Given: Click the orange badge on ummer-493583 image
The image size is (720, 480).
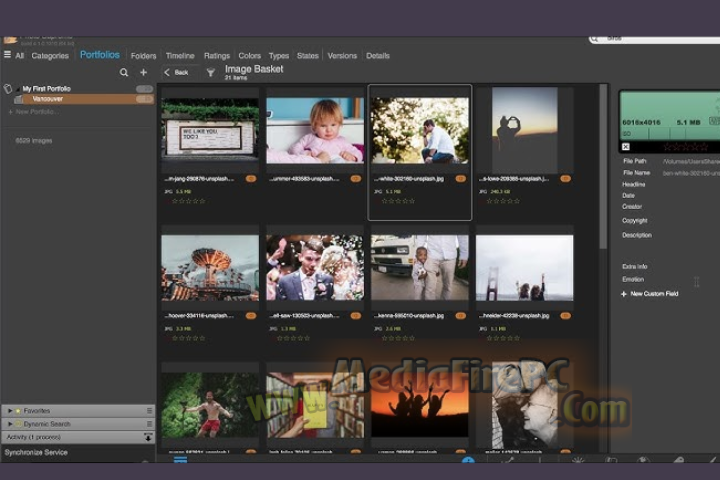Looking at the screenshot, I should 356,179.
